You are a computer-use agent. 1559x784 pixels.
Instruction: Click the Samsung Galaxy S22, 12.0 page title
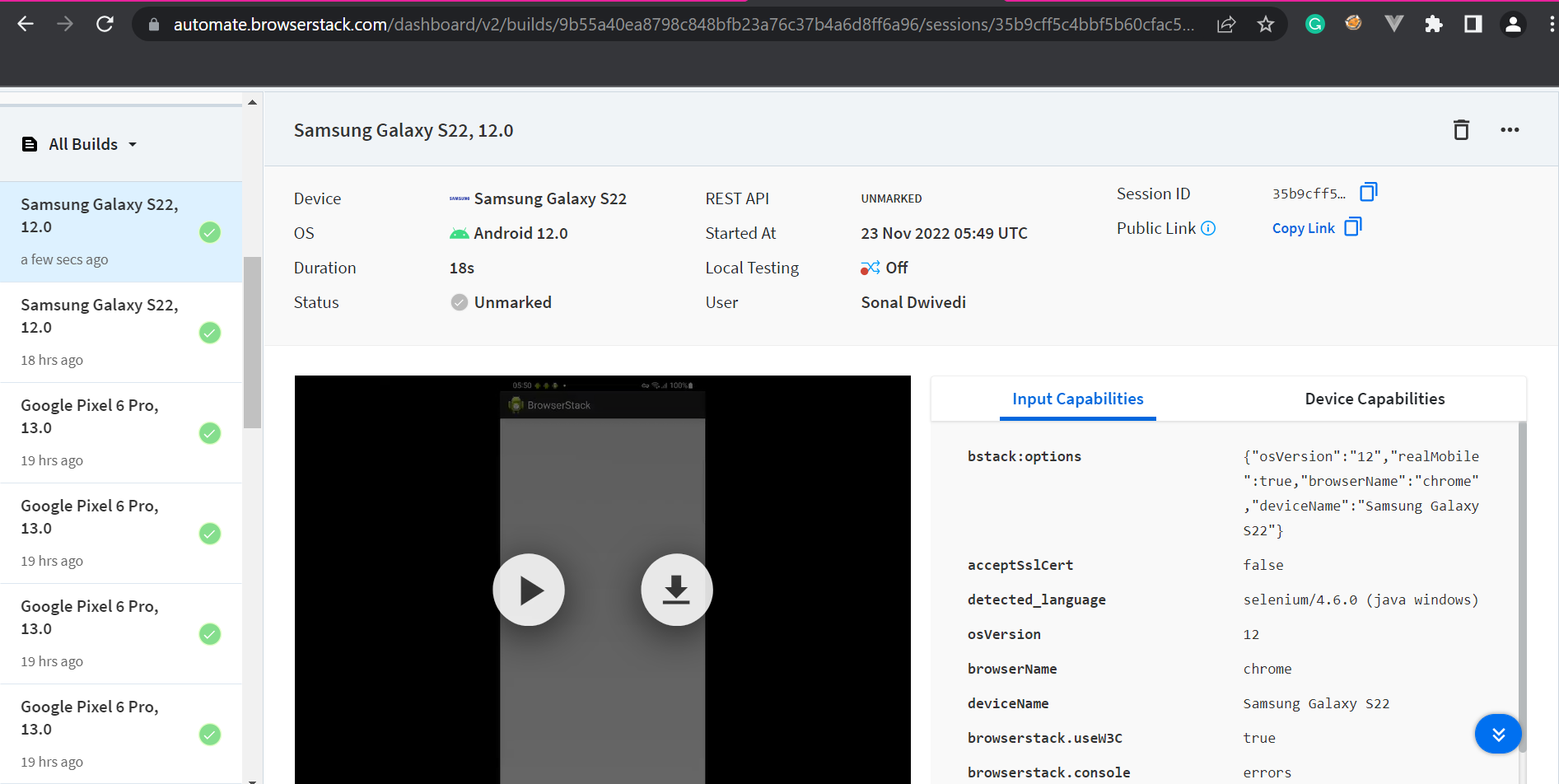click(404, 130)
